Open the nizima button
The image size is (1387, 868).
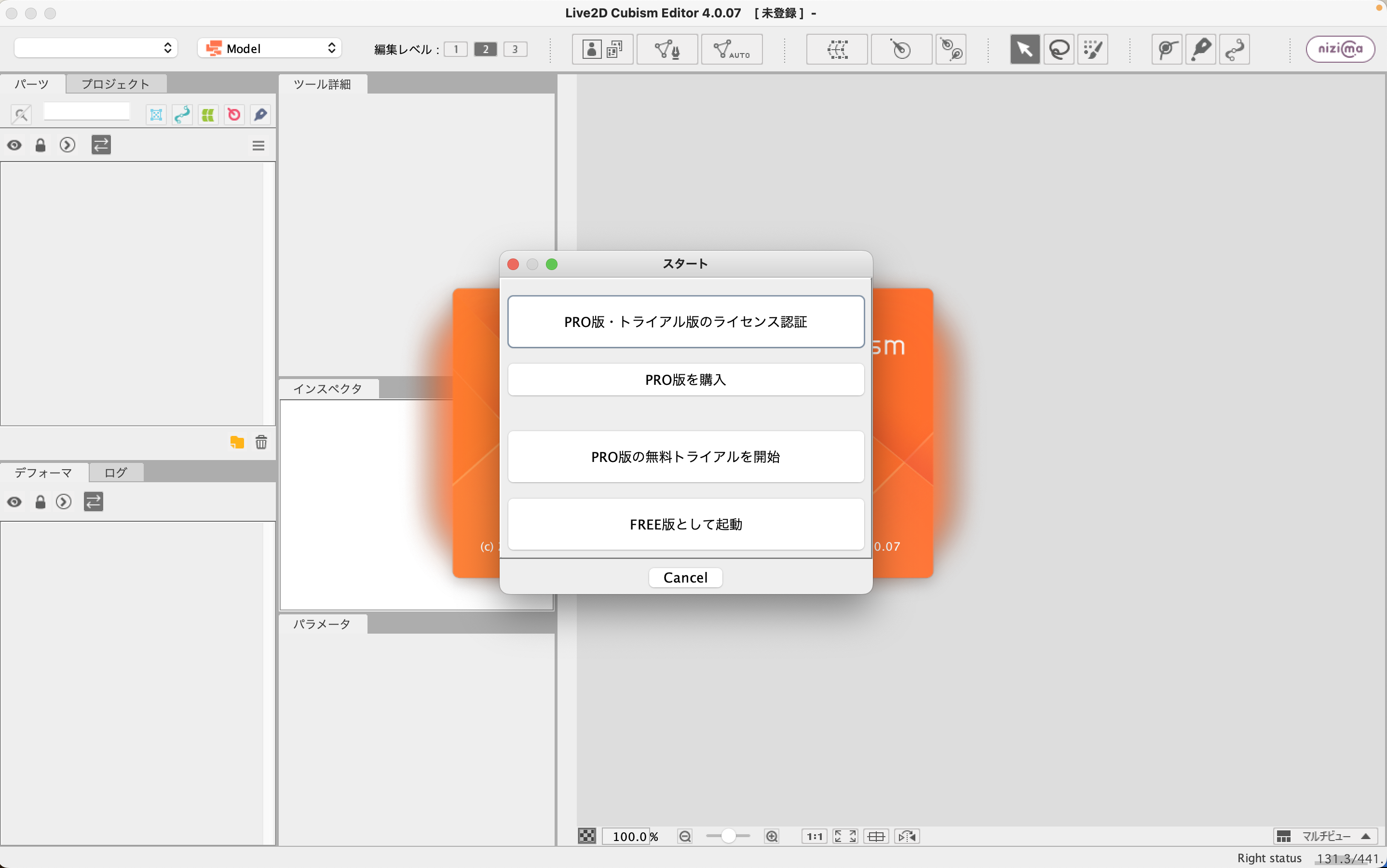pyautogui.click(x=1340, y=49)
